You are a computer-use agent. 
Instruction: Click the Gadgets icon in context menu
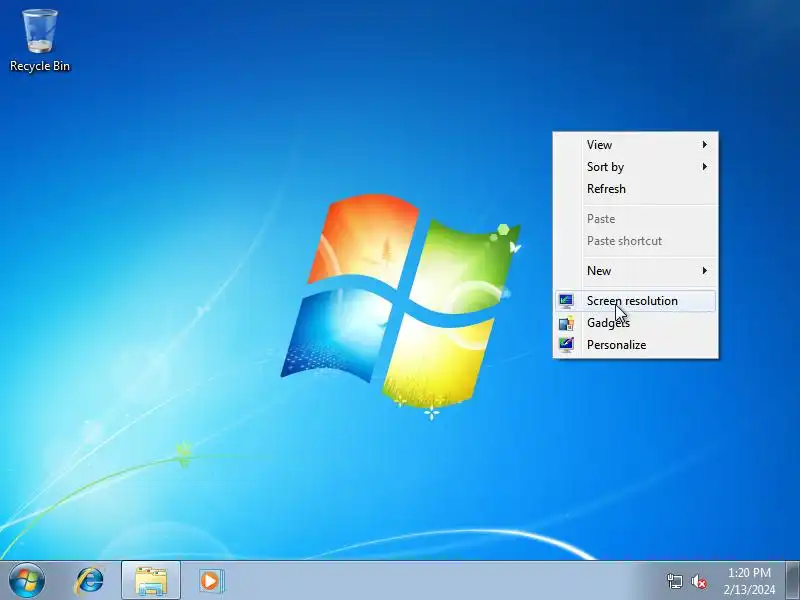pyautogui.click(x=566, y=323)
